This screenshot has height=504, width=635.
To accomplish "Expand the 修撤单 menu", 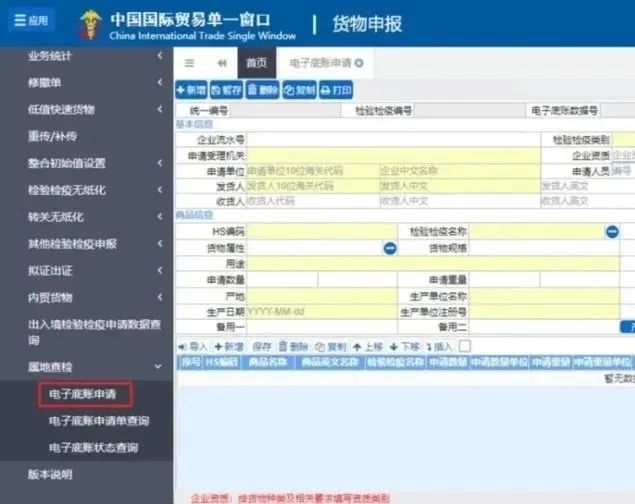I will point(87,83).
